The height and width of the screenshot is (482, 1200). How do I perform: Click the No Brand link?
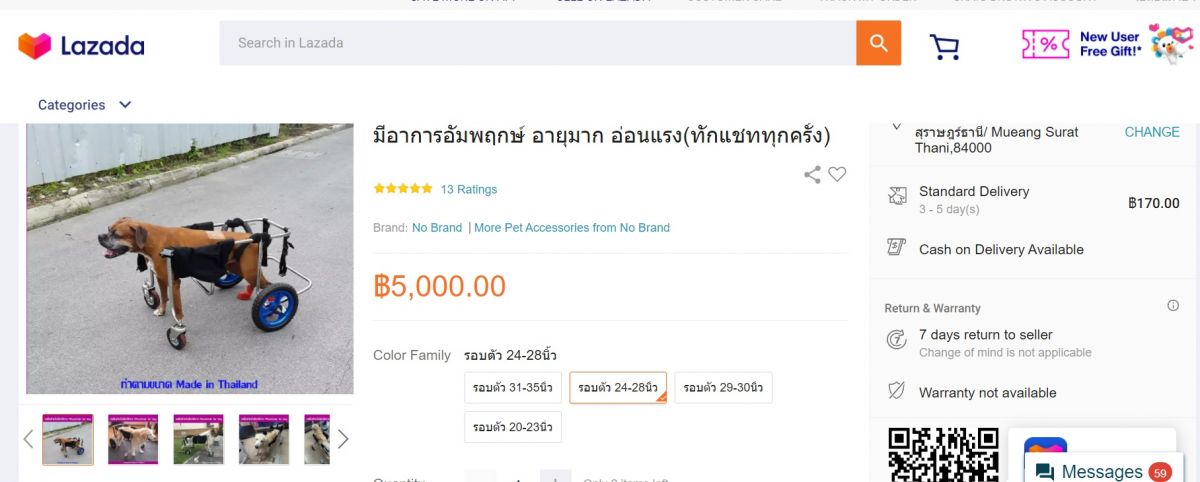437,228
